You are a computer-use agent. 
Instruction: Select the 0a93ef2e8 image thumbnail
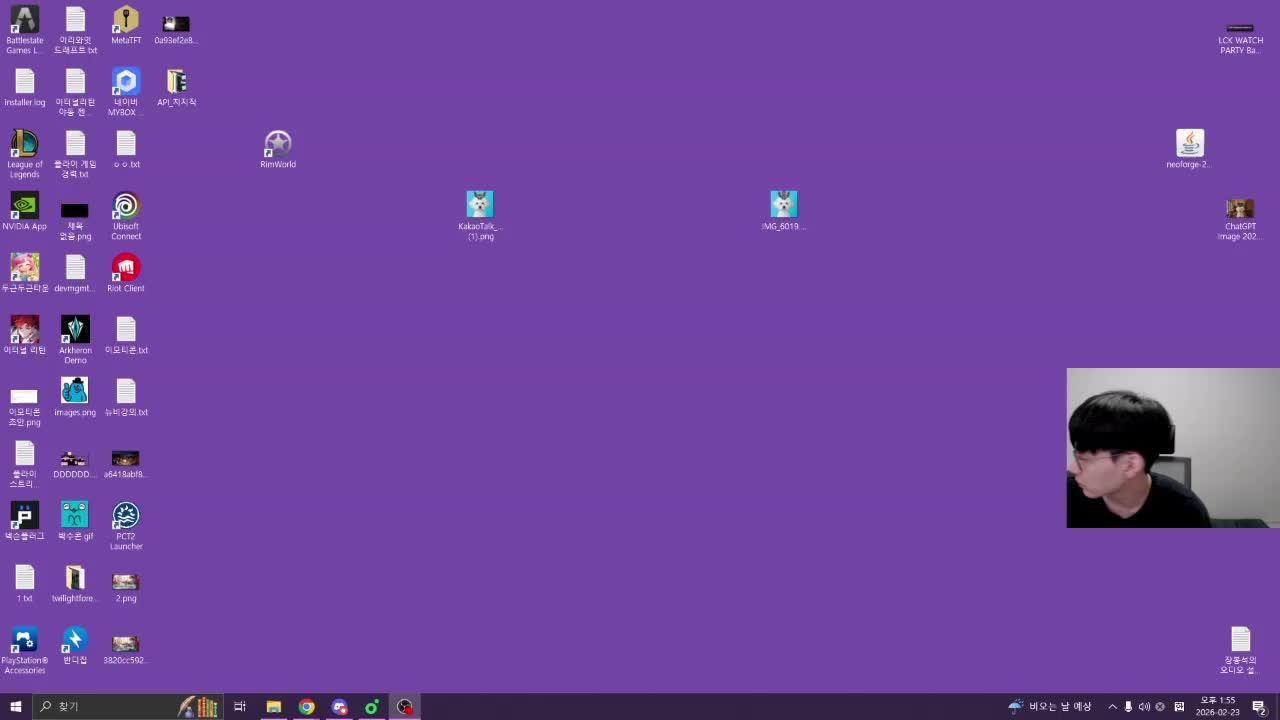176,30
